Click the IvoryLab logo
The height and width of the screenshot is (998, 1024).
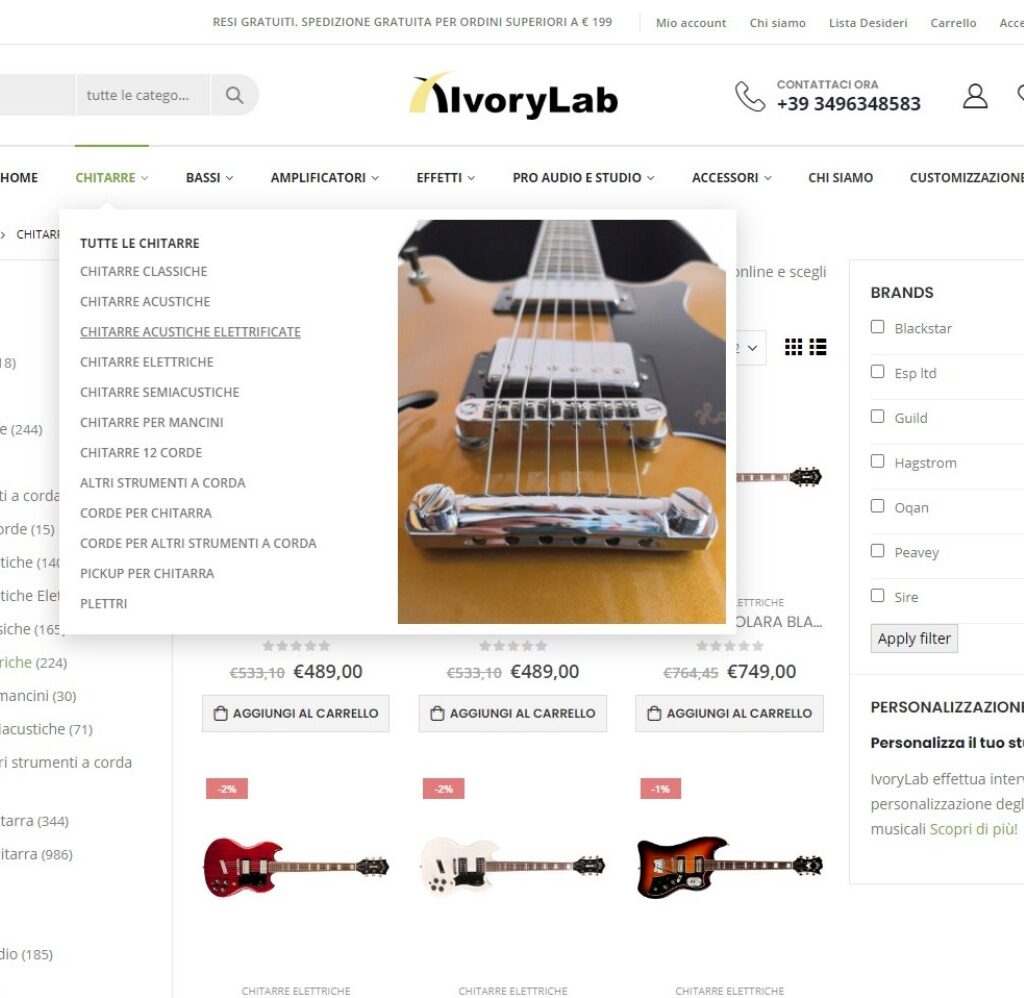click(x=513, y=95)
